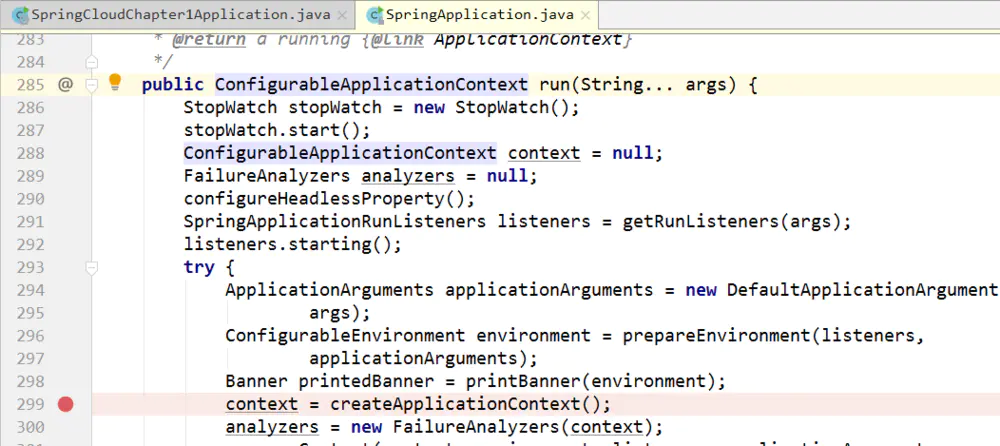Click line number 300 in the gutter
1000x446 pixels.
click(x=31, y=427)
